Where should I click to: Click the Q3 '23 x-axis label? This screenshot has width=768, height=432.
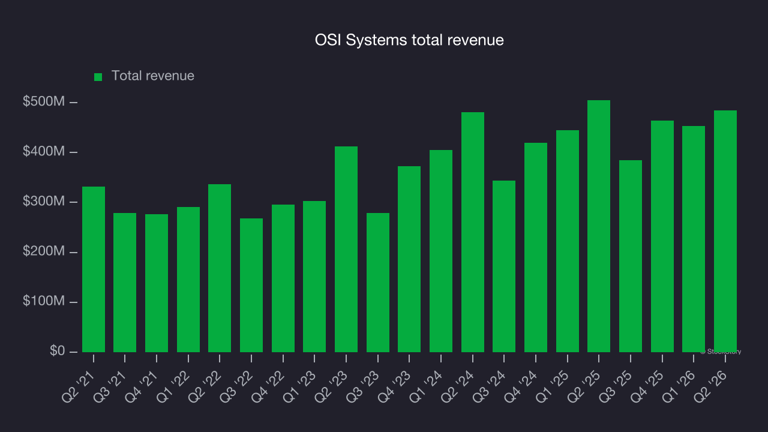(x=362, y=387)
